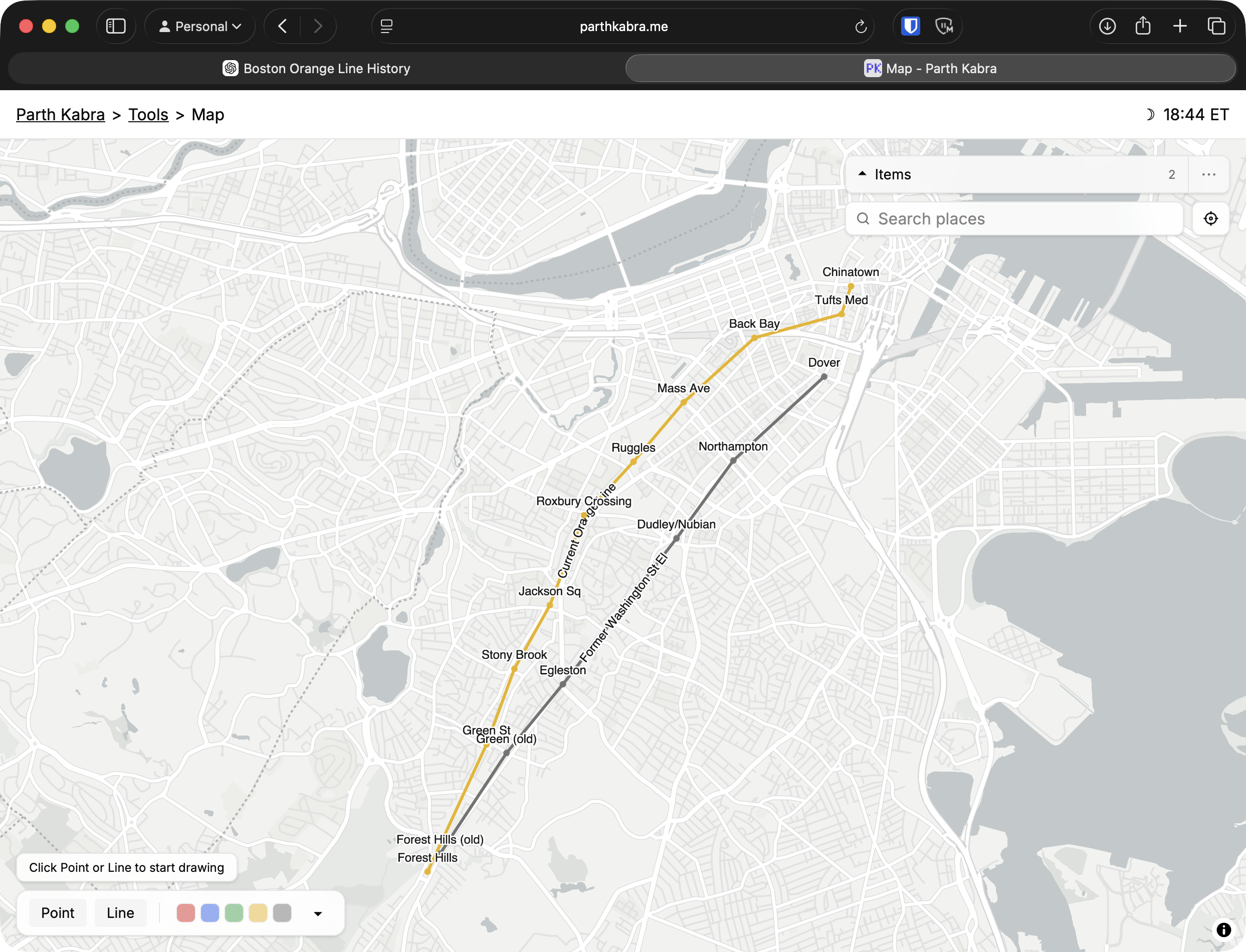Open the Parth Kabra home link
The width and height of the screenshot is (1246, 952).
pyautogui.click(x=61, y=114)
